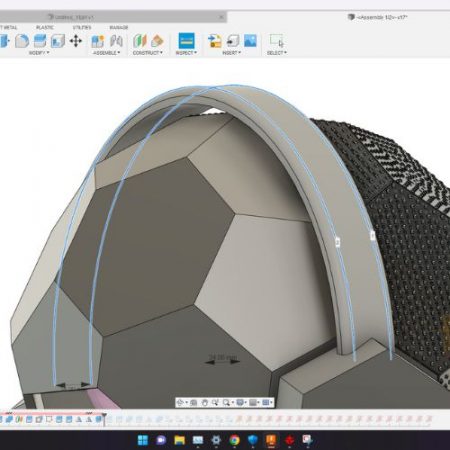Click the Fillet tool in Modify
Screen dimensions: 450x450
22,41
